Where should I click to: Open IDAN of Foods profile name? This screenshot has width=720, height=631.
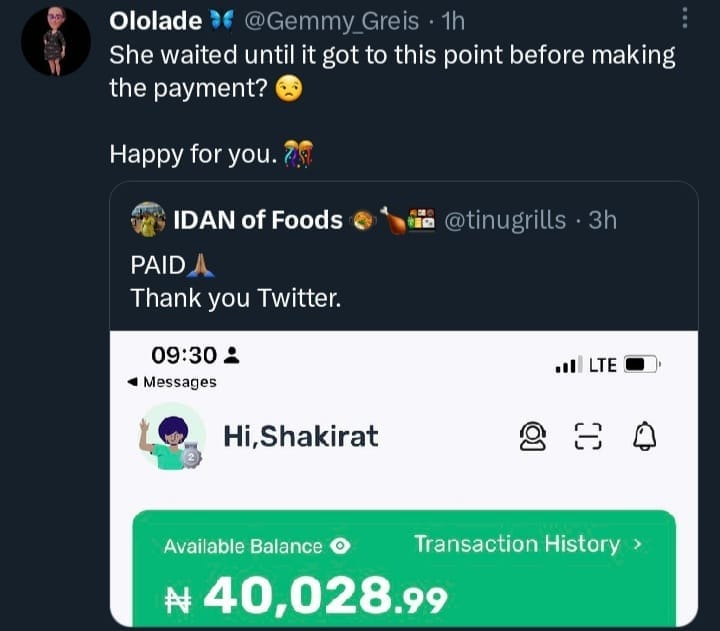pyautogui.click(x=258, y=220)
